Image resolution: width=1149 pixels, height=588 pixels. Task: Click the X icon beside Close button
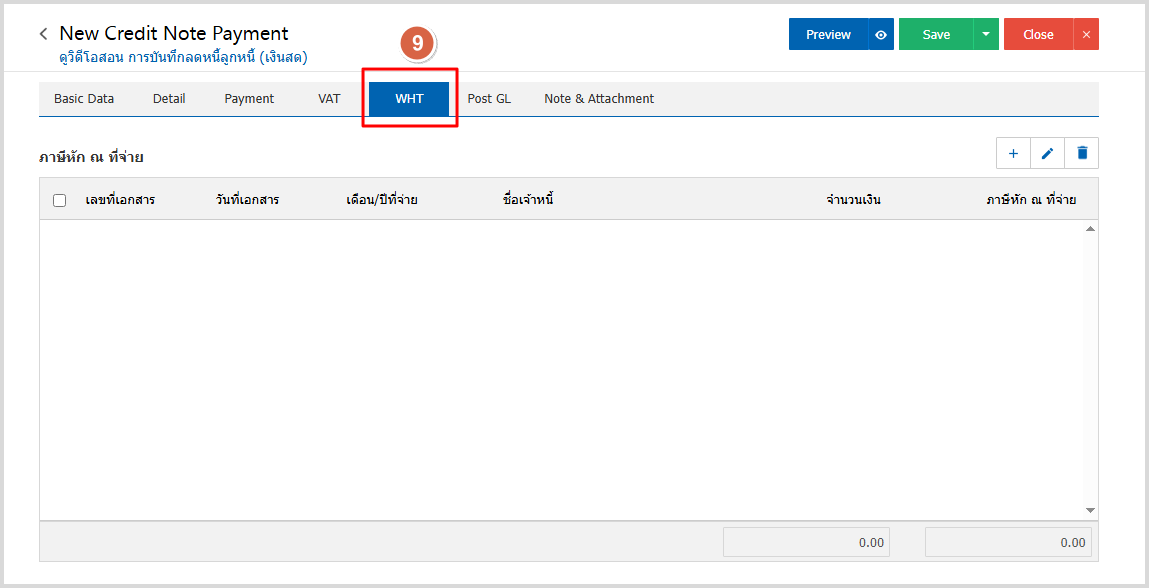click(1086, 35)
